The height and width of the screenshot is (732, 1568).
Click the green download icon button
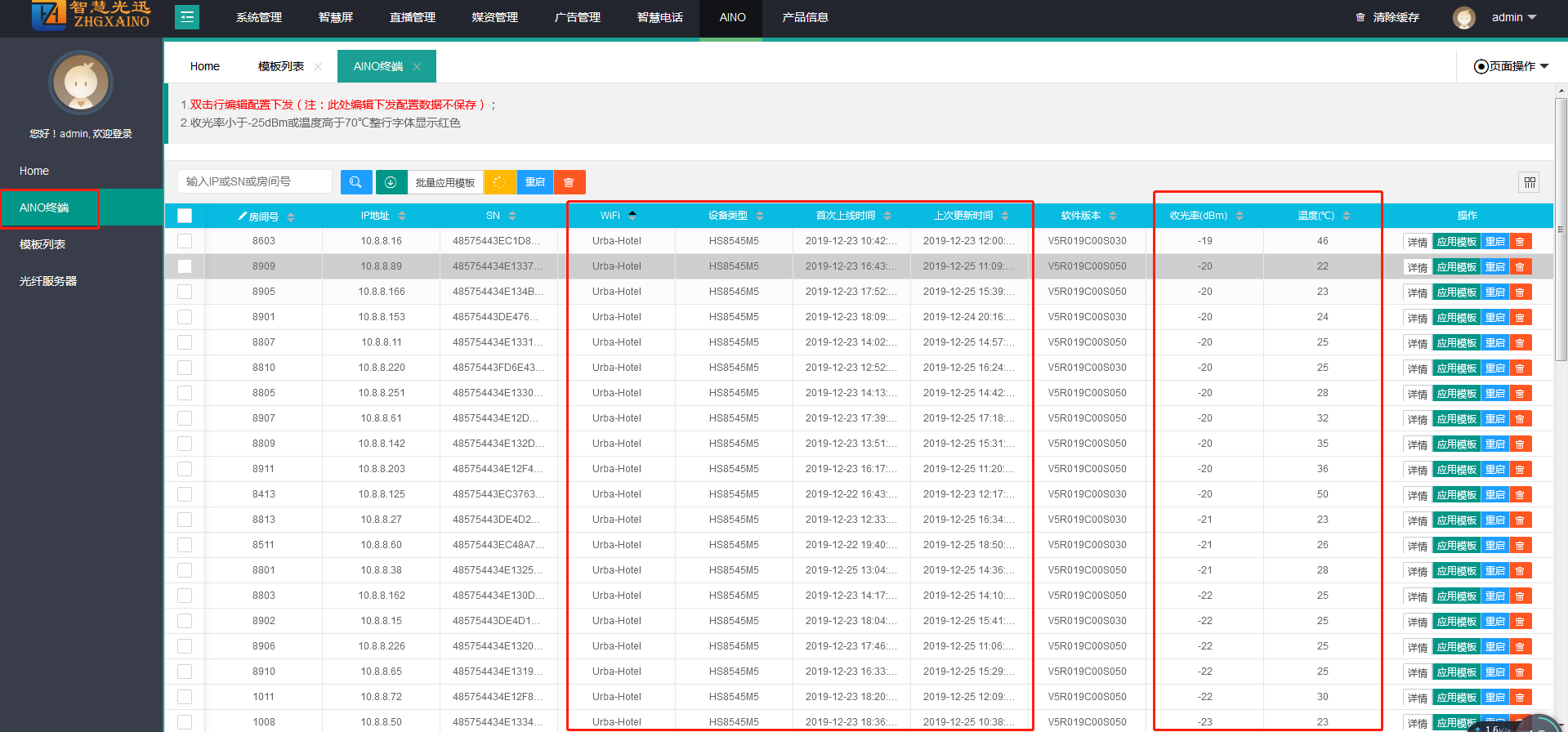pos(391,182)
